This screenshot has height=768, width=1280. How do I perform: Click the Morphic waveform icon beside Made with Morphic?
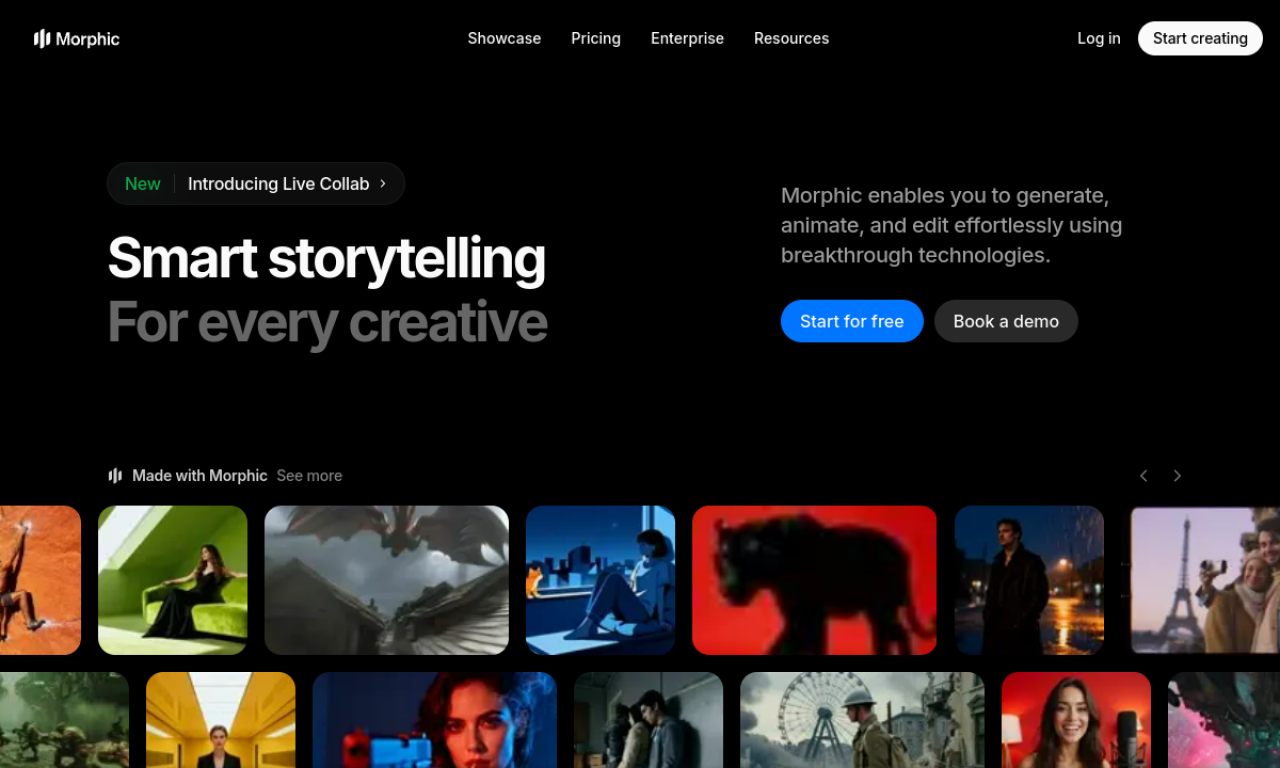pos(115,475)
